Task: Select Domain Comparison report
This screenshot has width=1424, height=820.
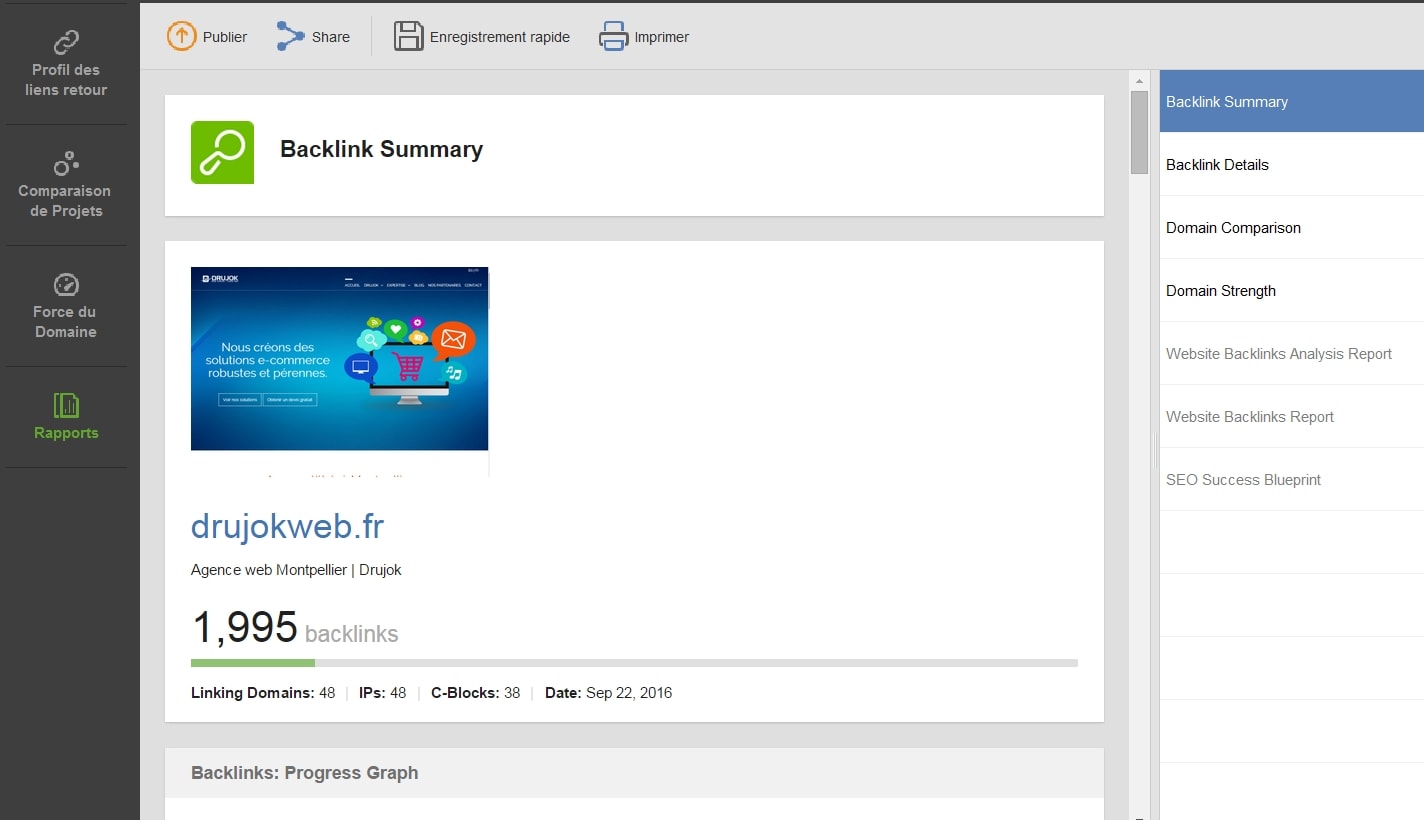Action: (x=1292, y=227)
